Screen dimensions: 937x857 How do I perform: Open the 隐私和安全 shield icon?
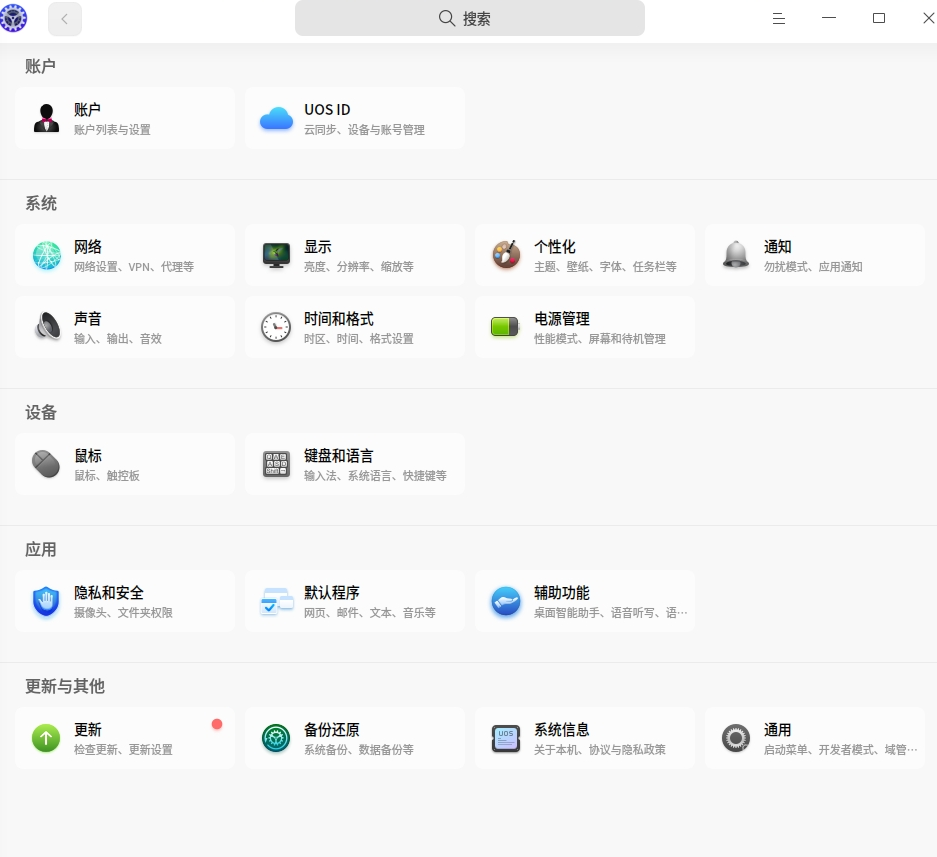tap(46, 601)
